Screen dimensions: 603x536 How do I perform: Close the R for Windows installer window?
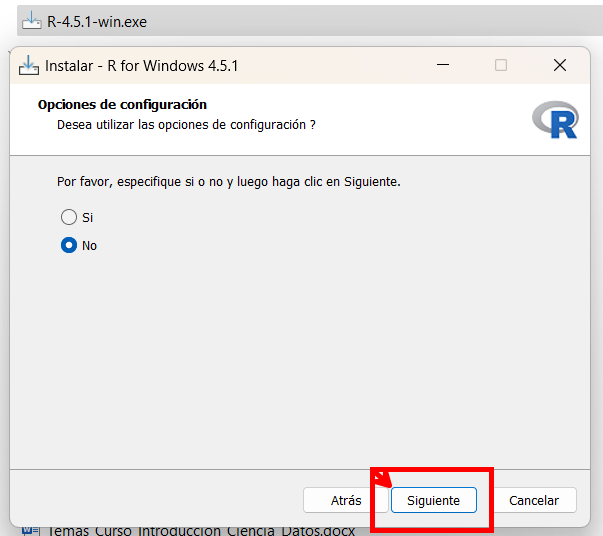point(560,65)
